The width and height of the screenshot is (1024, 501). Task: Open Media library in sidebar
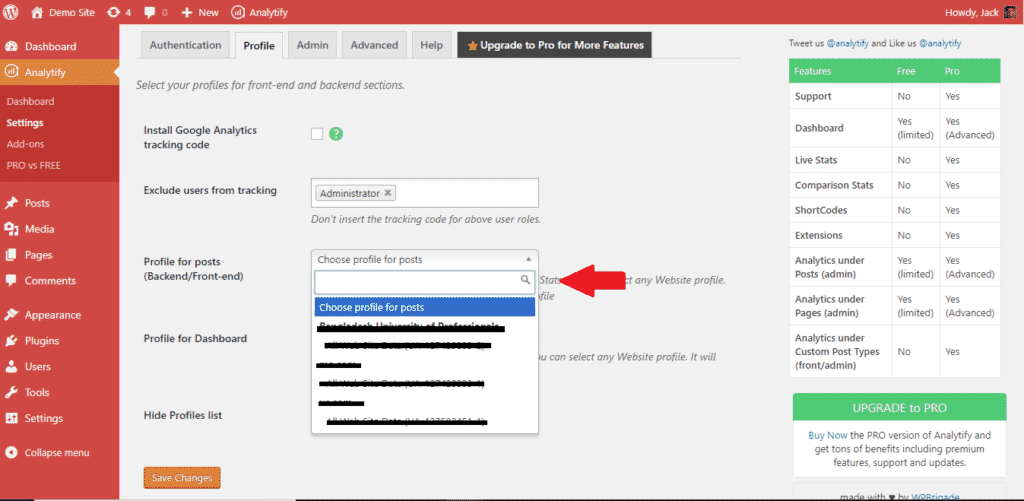39,229
